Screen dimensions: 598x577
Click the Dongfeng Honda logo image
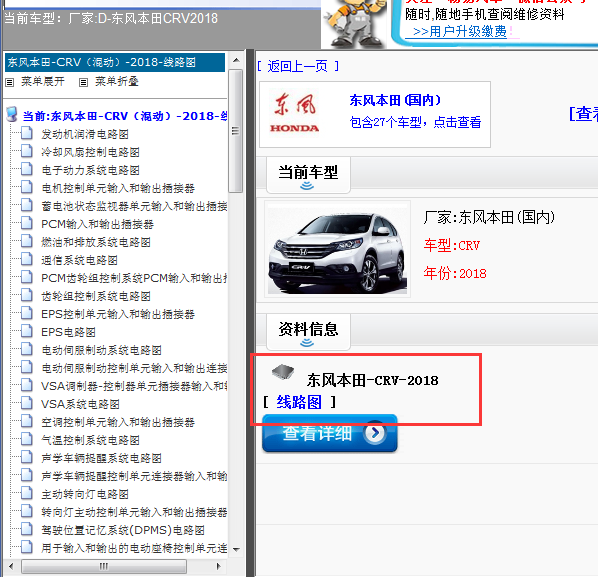[295, 113]
